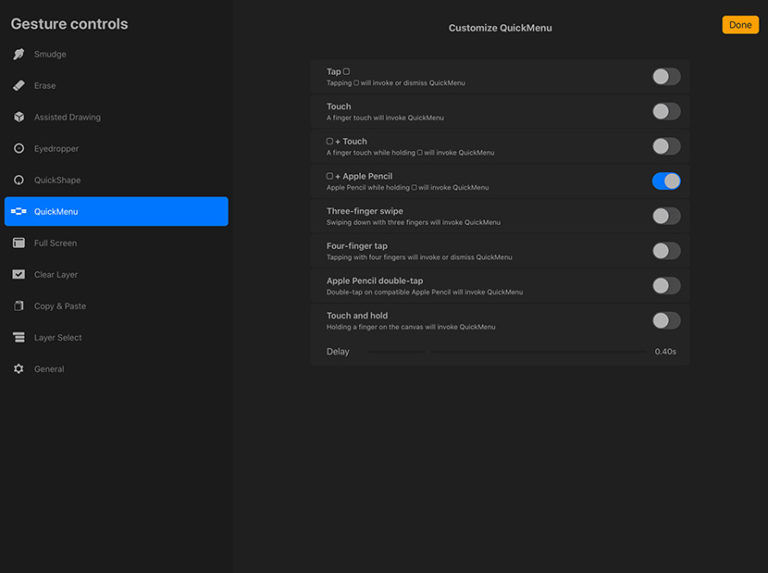Click the Eyedropper circle icon
This screenshot has height=573, width=768.
pos(19,148)
